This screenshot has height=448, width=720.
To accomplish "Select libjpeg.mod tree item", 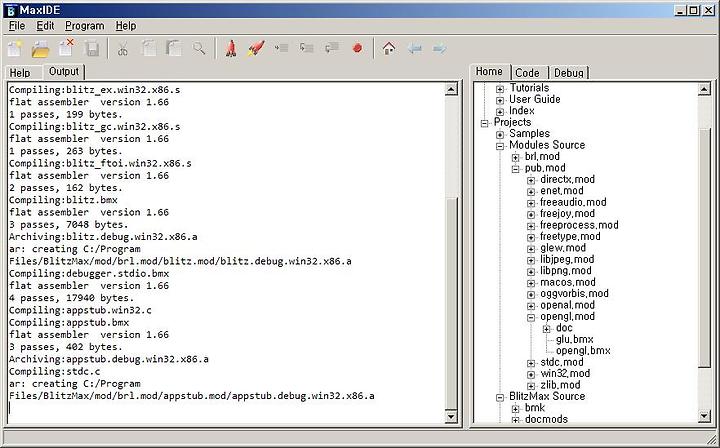I will point(567,259).
